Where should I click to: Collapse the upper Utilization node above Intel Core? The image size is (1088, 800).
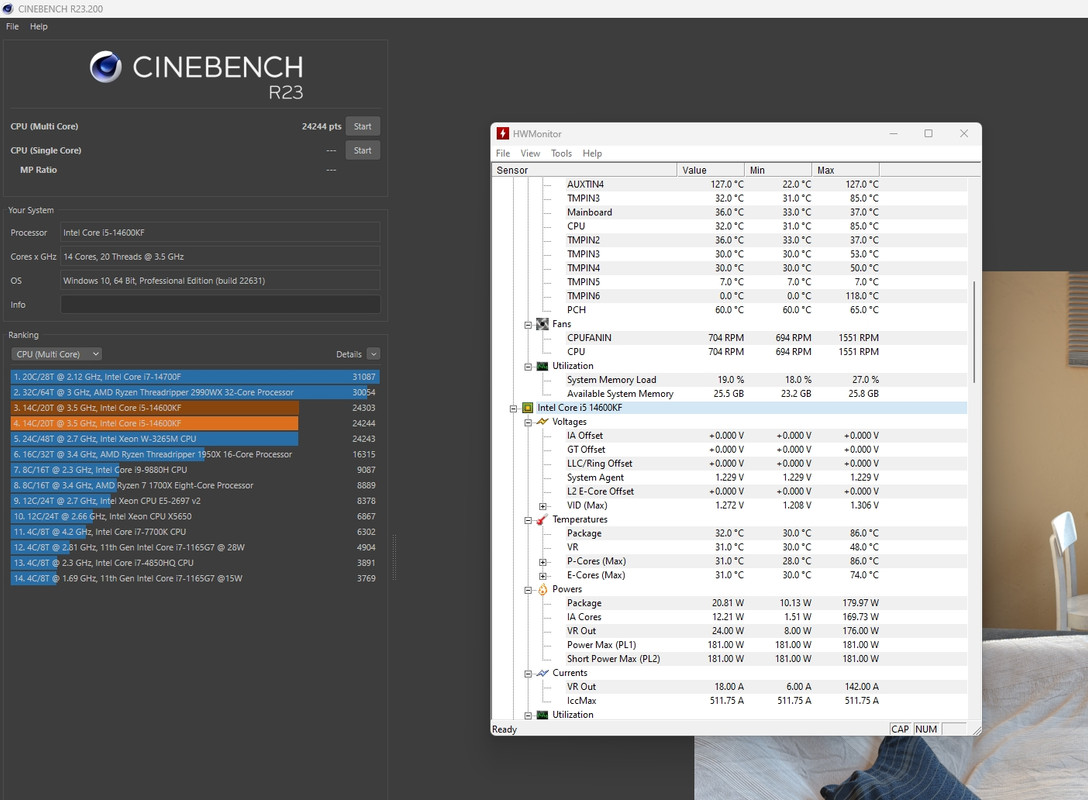[x=528, y=366]
